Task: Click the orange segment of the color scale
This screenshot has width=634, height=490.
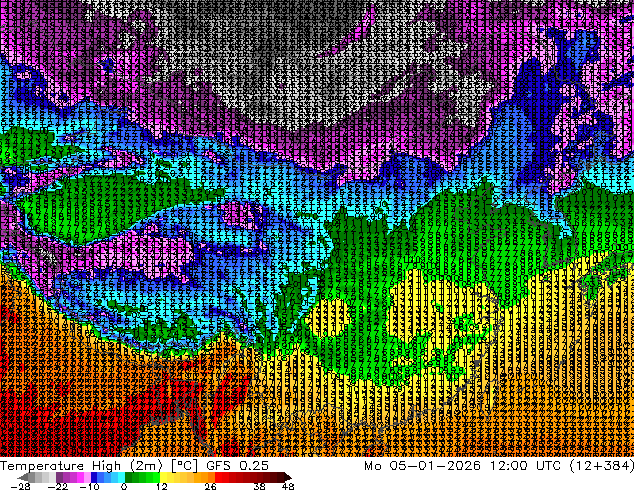Action: click(x=204, y=477)
